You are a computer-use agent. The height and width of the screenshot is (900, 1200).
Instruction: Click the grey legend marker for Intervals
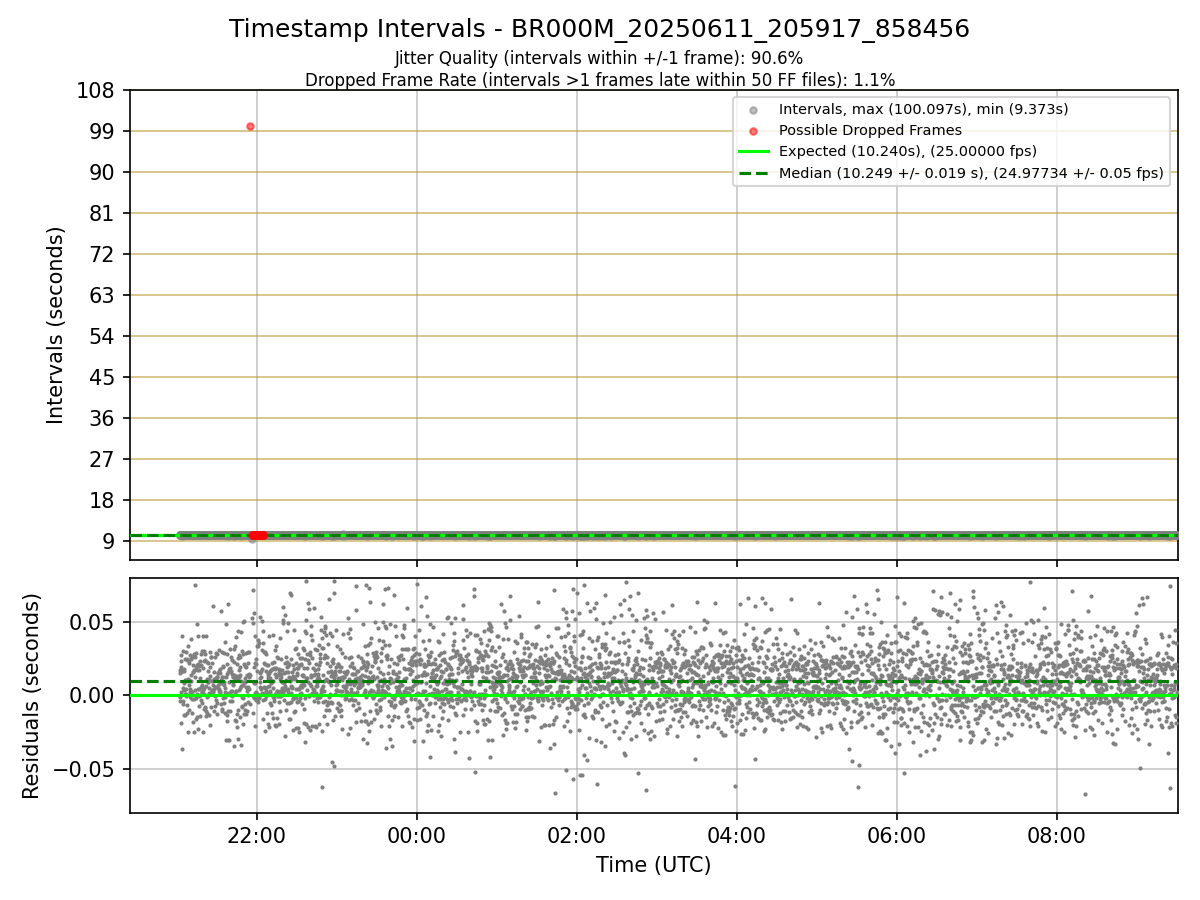[753, 110]
